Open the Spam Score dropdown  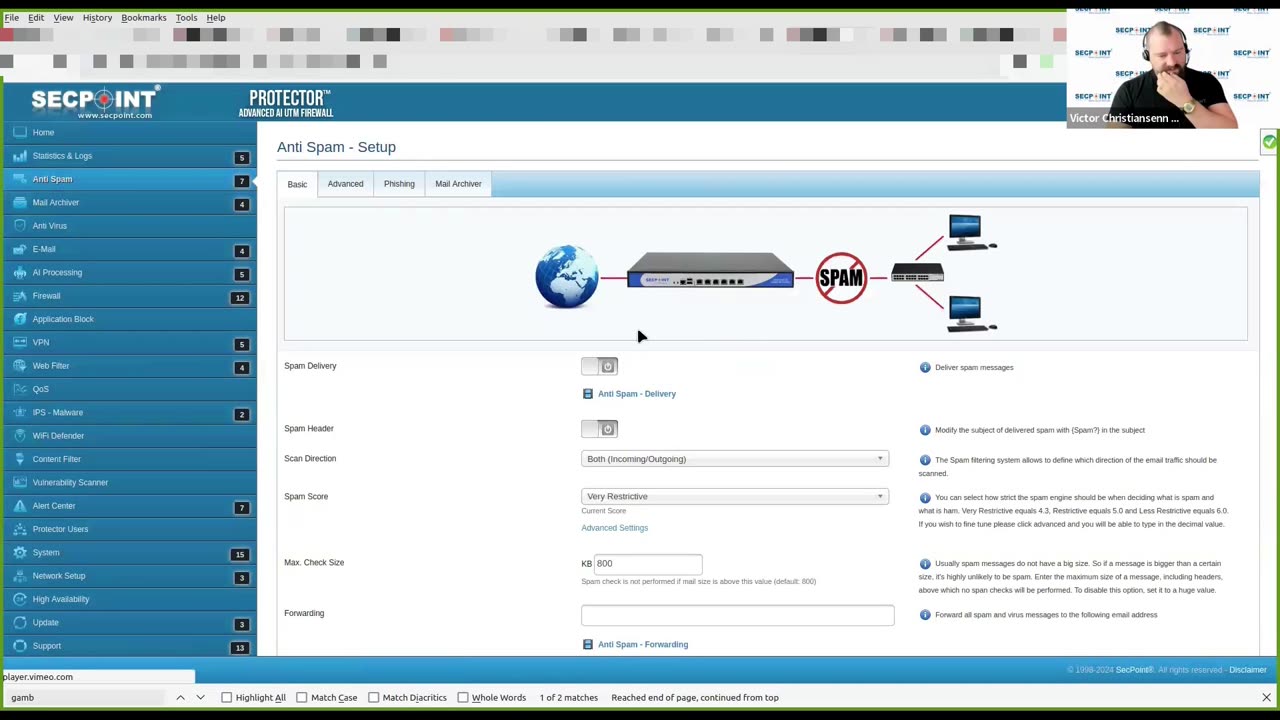[x=735, y=496]
